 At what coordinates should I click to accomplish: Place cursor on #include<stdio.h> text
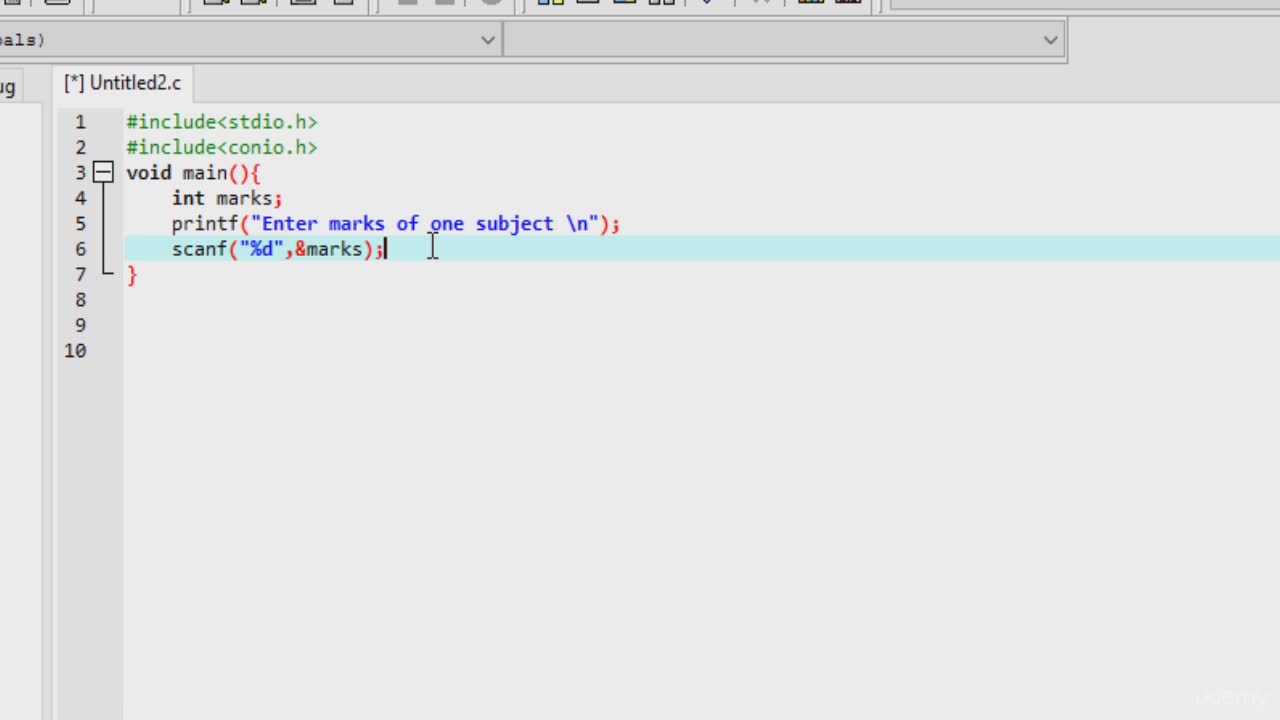click(x=222, y=122)
